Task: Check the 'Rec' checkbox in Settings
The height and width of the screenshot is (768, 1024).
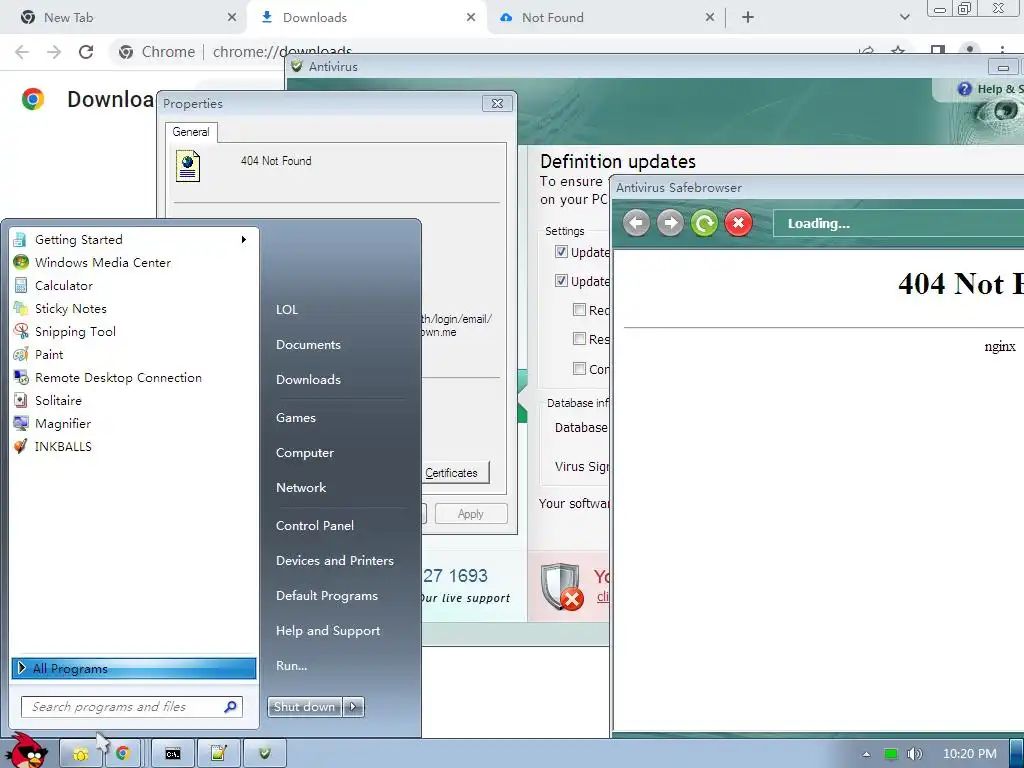Action: click(579, 310)
